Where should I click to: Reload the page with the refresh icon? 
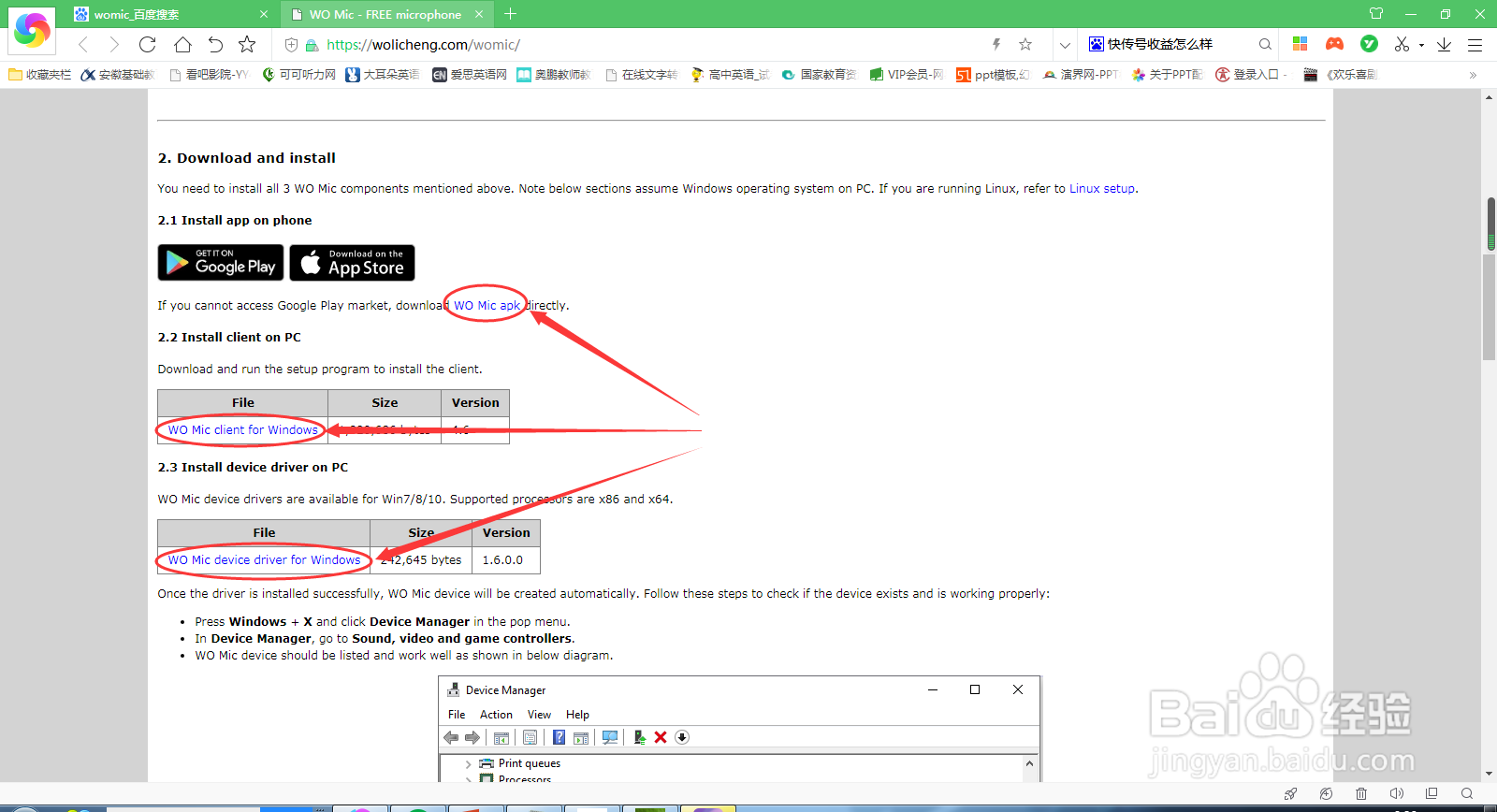click(148, 44)
